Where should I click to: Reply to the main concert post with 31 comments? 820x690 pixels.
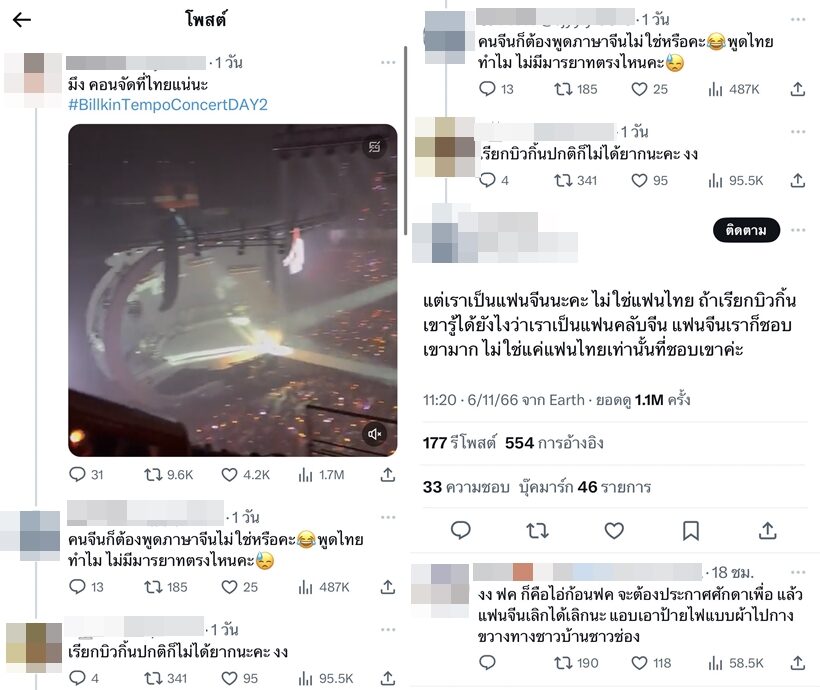(77, 474)
